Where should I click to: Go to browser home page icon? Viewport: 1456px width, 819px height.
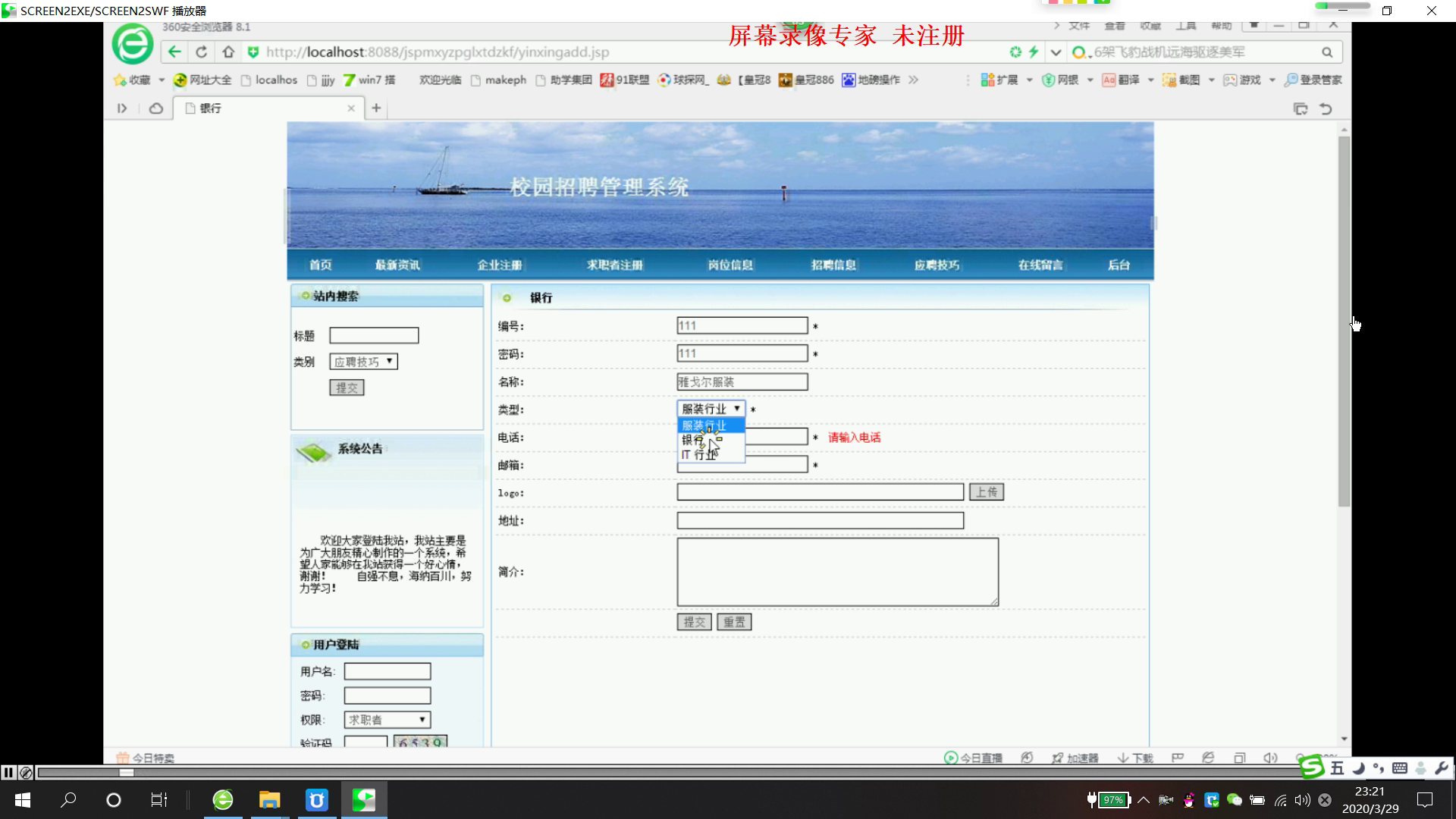[228, 52]
